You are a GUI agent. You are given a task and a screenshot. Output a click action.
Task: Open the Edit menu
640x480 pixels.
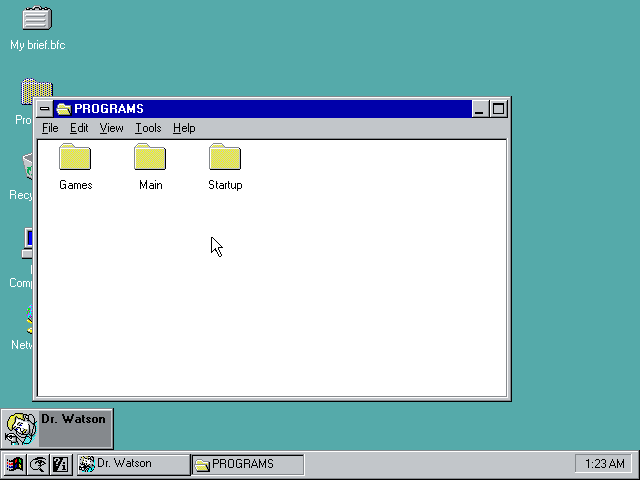[x=79, y=128]
